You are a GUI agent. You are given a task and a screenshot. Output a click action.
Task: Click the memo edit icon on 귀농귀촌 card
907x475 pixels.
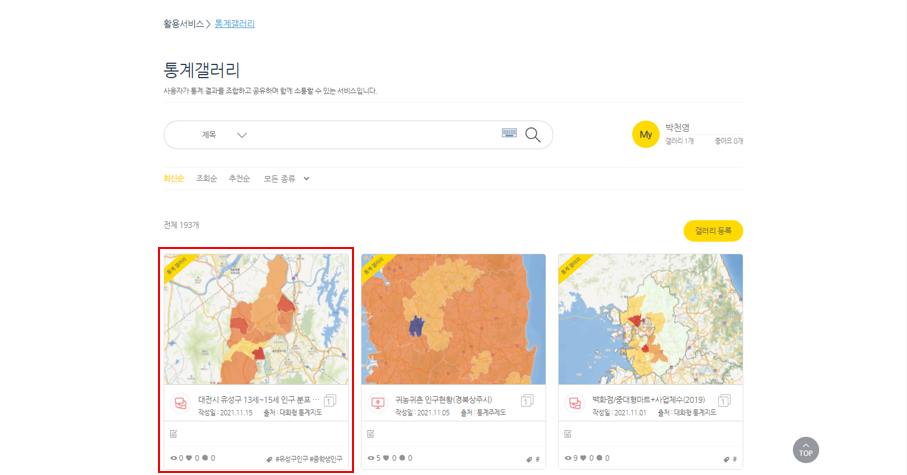coord(371,434)
